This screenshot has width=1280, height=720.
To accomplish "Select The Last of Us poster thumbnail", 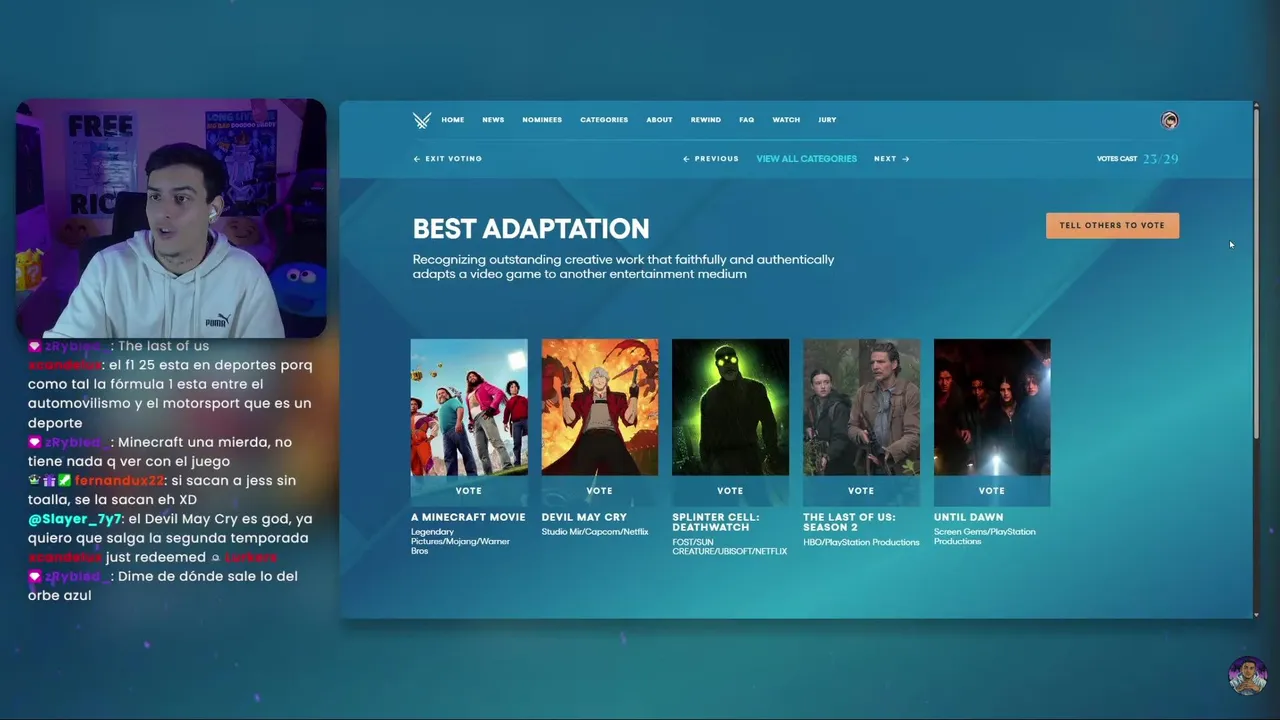I will click(861, 407).
